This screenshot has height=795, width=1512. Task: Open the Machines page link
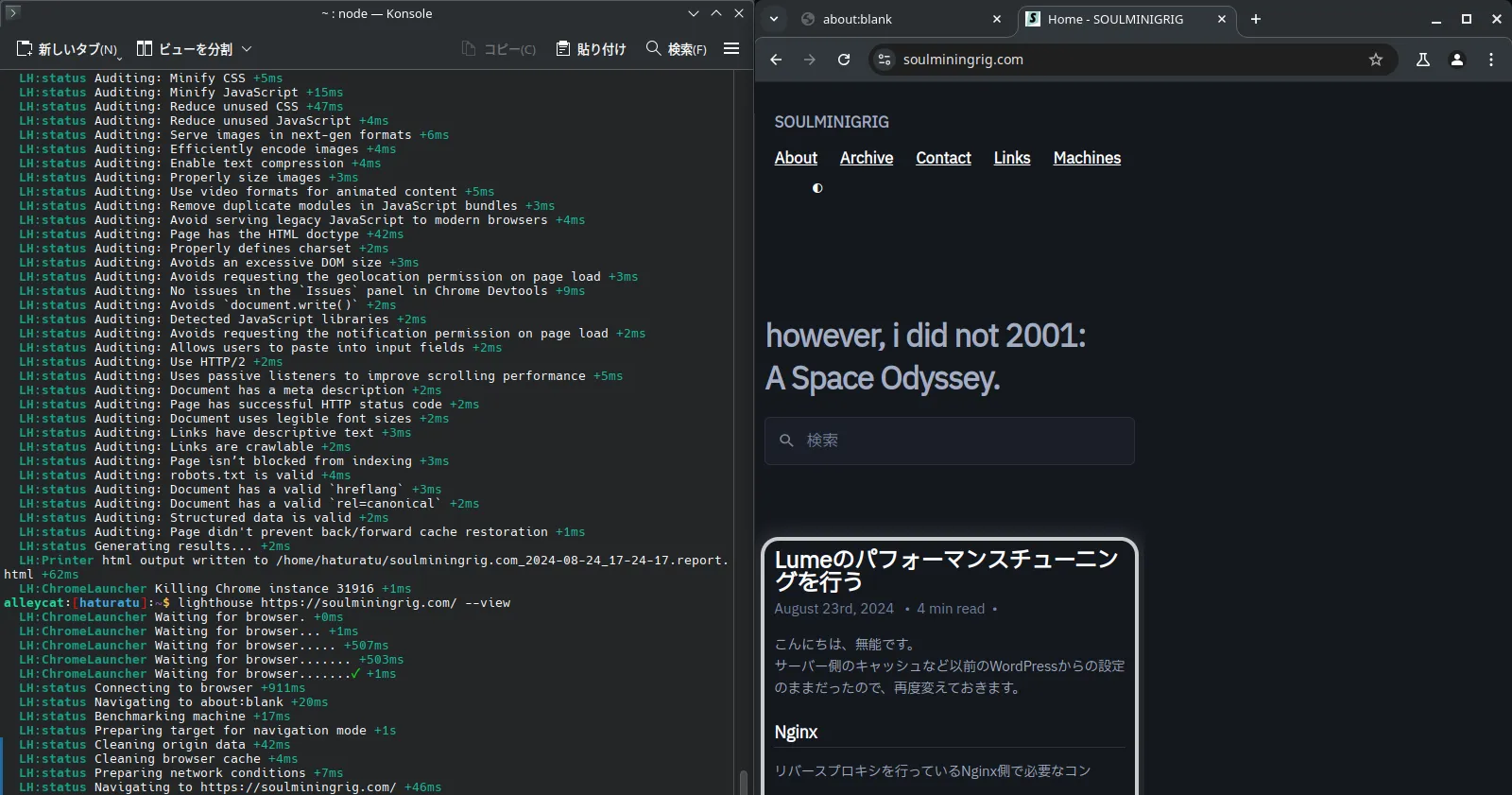pyautogui.click(x=1087, y=158)
